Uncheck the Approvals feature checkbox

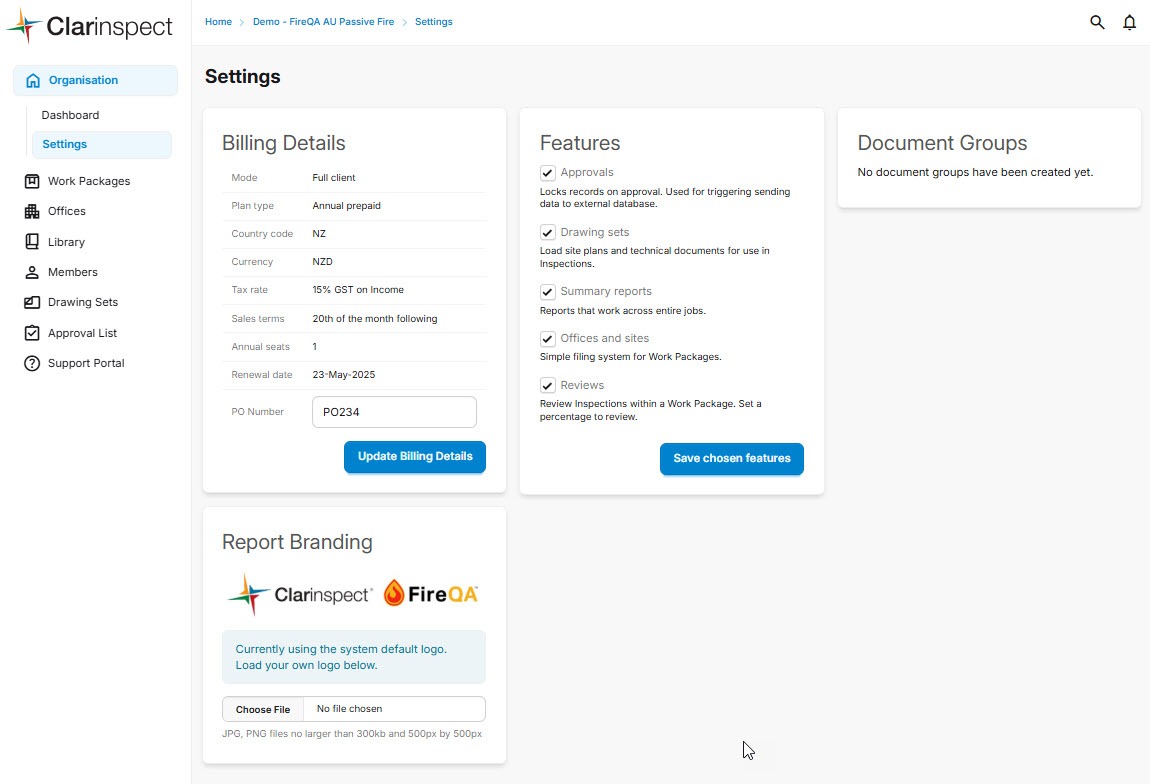click(548, 173)
